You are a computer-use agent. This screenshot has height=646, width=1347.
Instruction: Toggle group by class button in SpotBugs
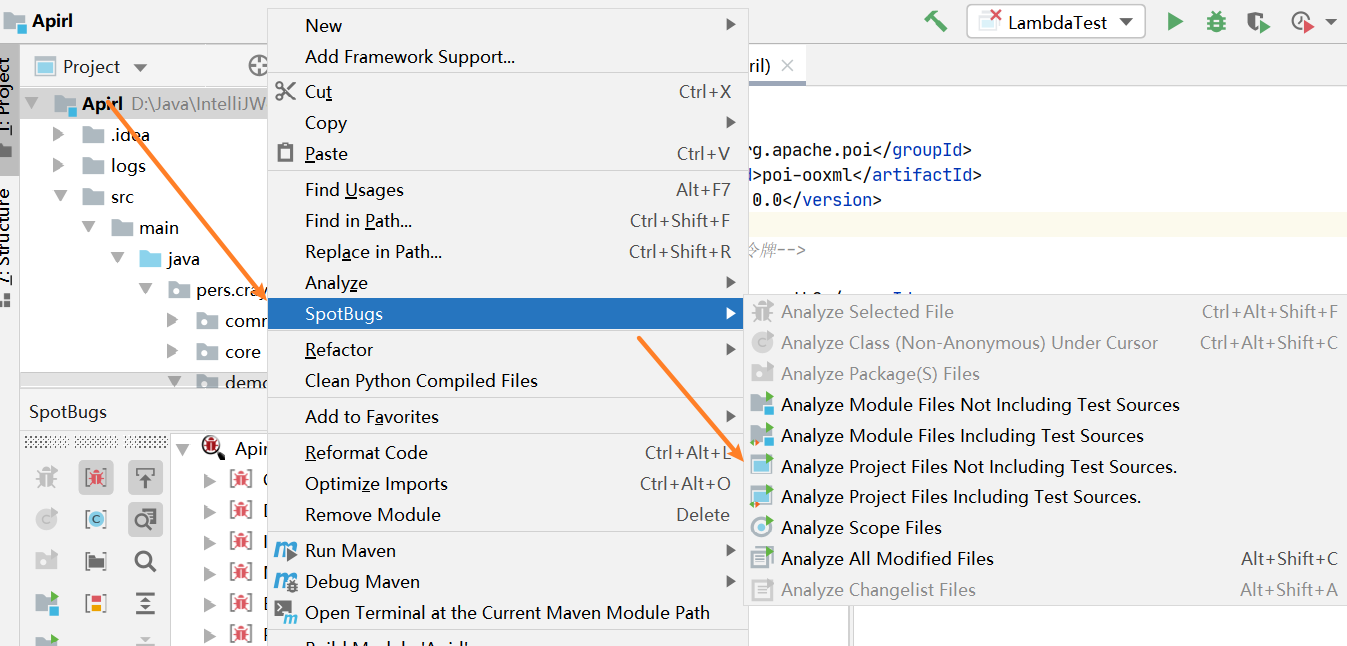[x=96, y=519]
